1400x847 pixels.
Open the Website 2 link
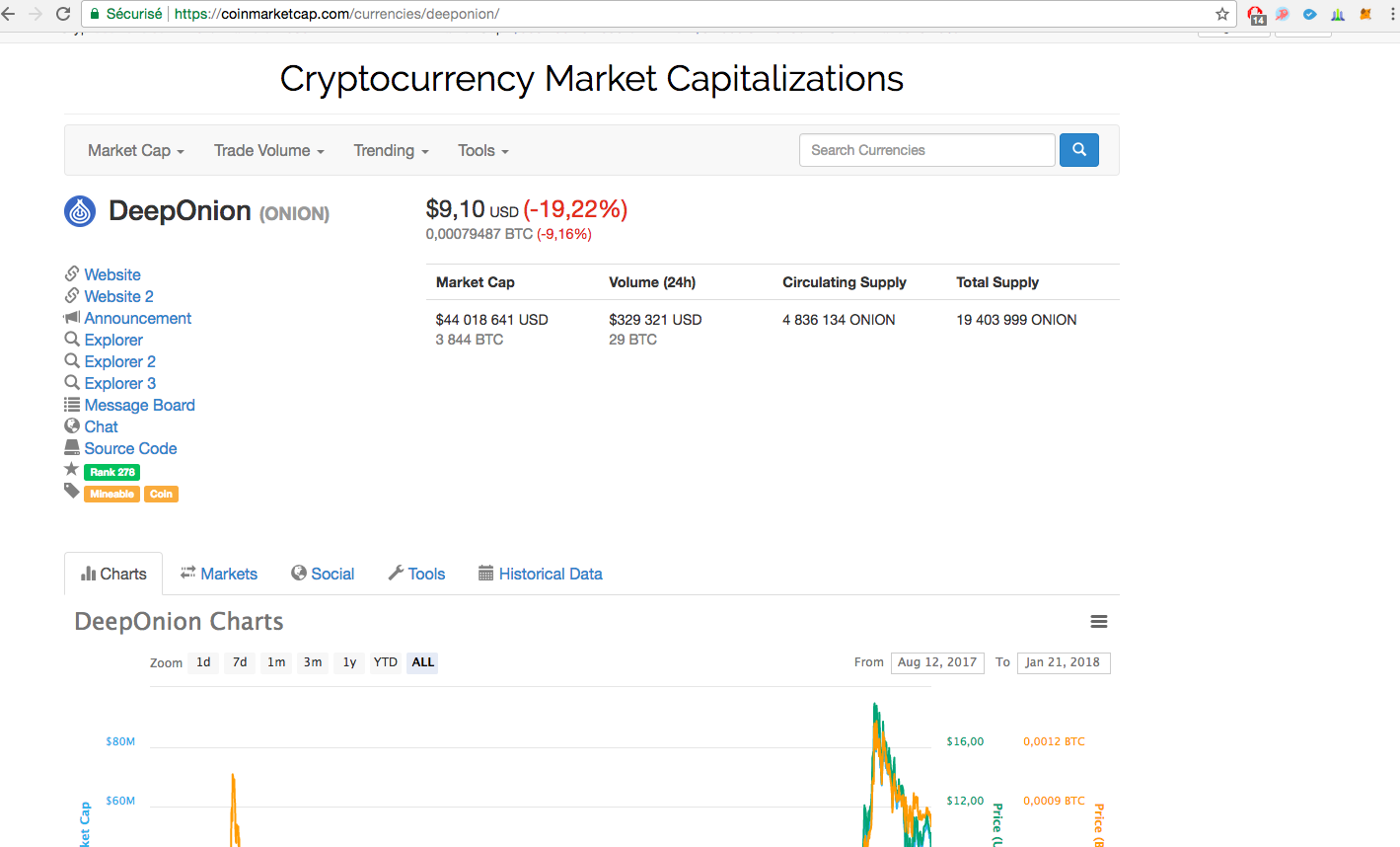coord(119,296)
